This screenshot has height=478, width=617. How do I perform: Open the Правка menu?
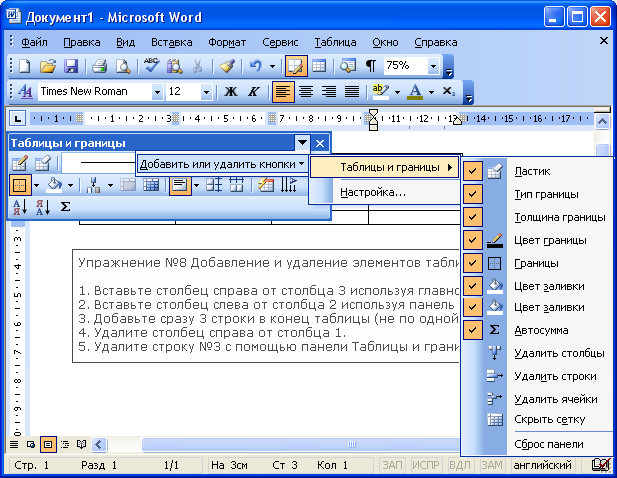pos(82,42)
